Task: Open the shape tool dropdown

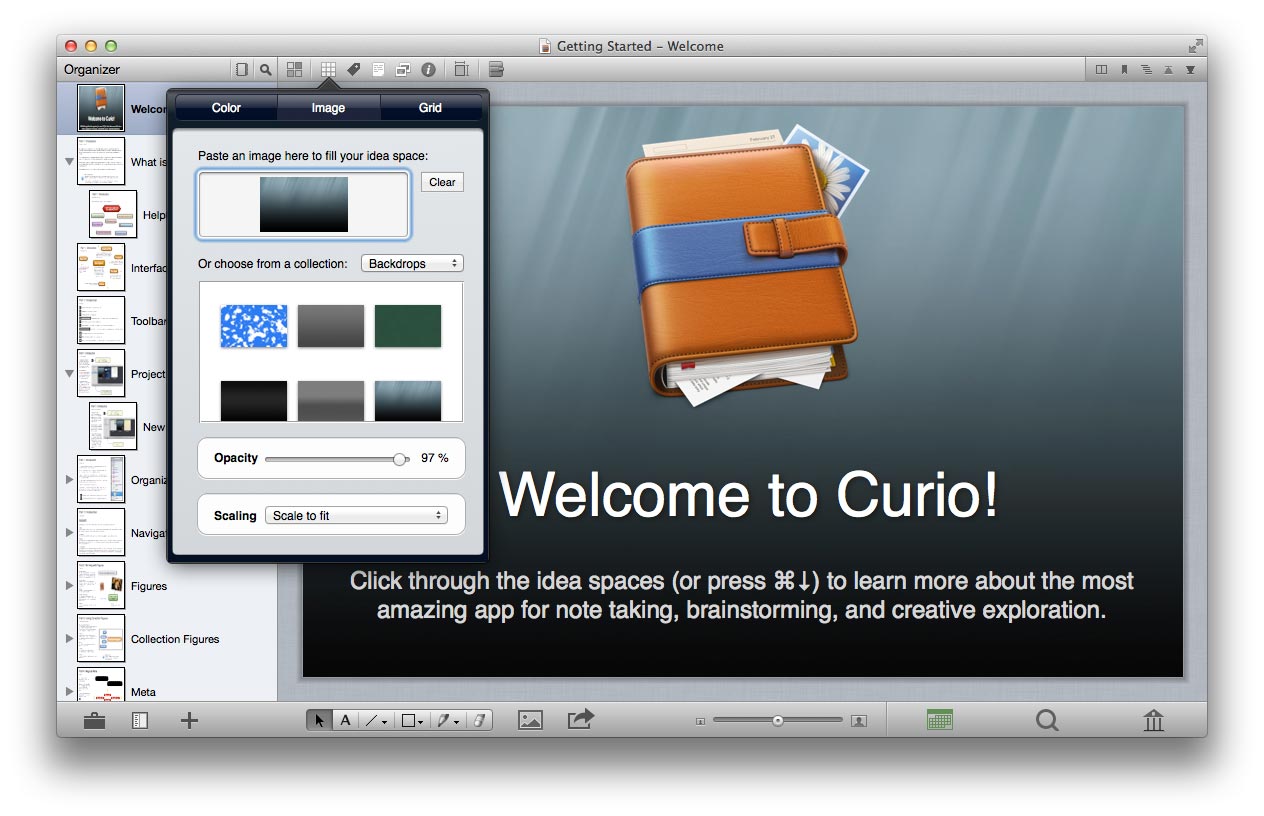Action: [x=412, y=720]
